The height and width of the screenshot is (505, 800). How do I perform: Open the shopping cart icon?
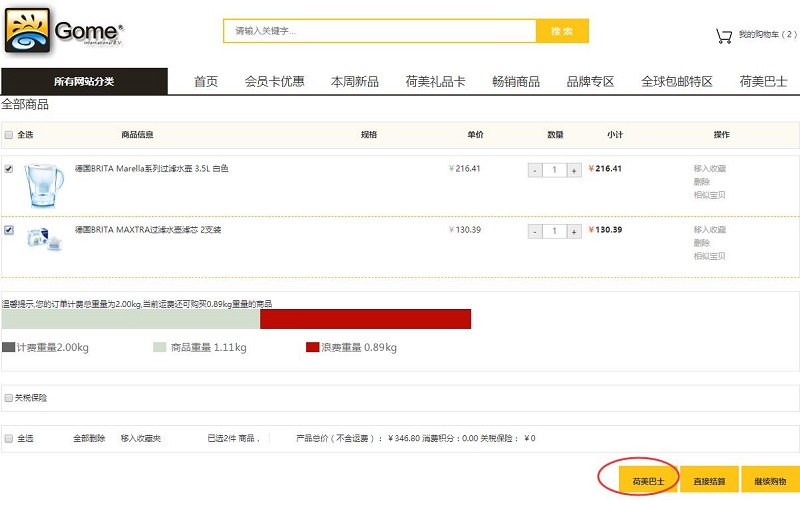[723, 36]
